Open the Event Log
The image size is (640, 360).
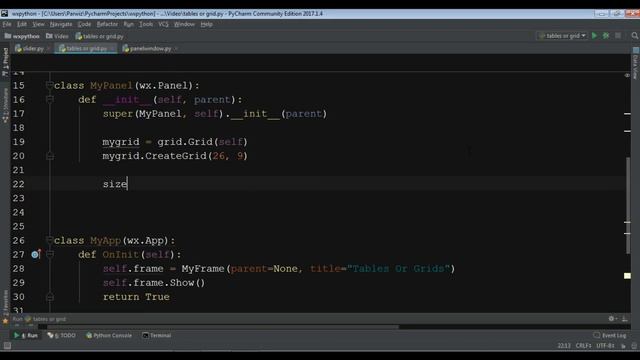pos(610,336)
